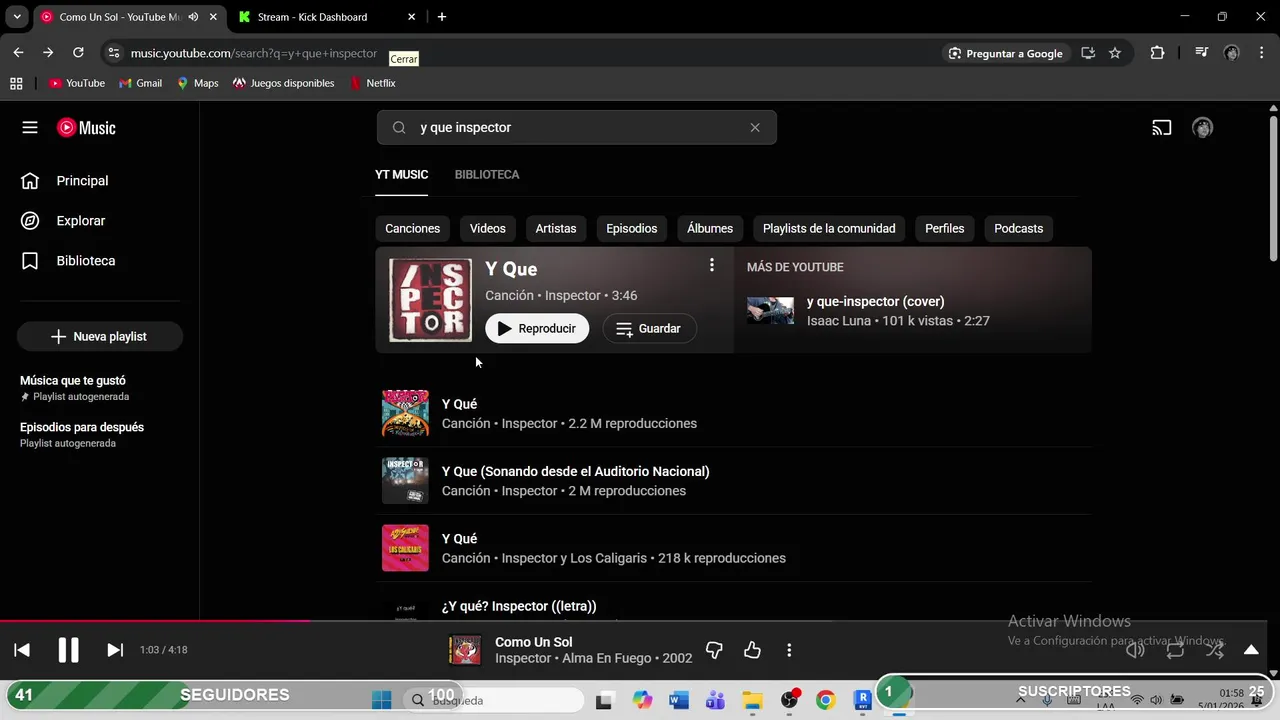Open the tab search dropdown arrow
This screenshot has height=720, width=1280.
(17, 17)
